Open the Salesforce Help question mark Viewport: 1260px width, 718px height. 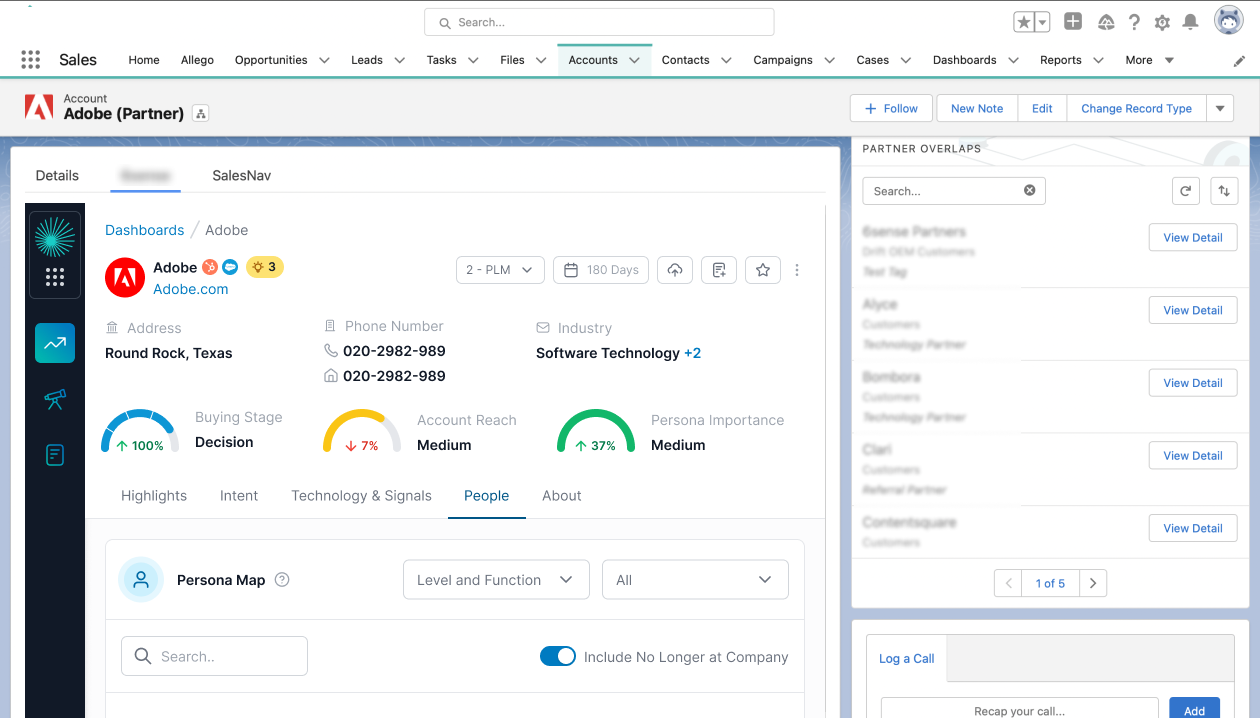[1134, 22]
